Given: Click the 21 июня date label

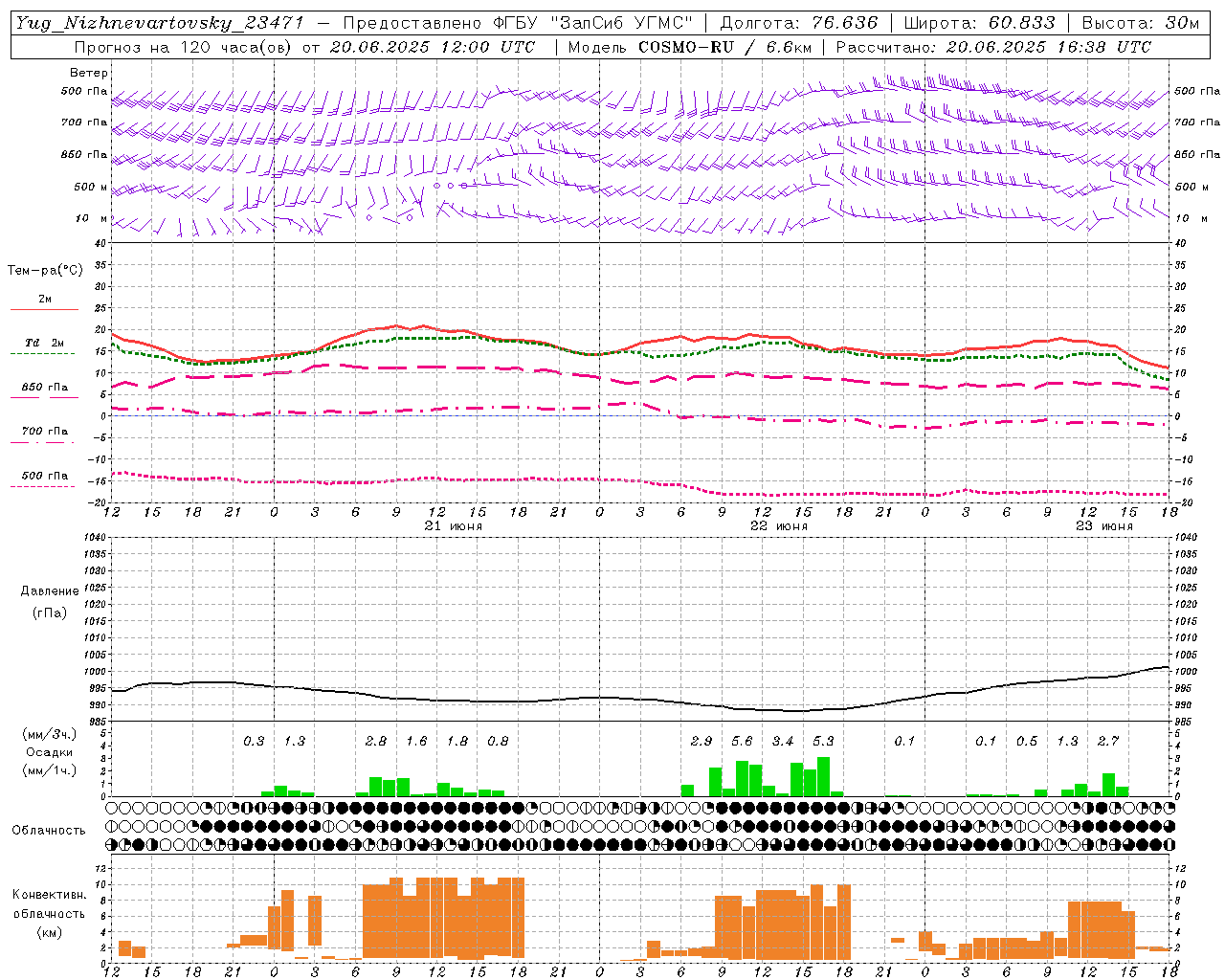Looking at the screenshot, I should pyautogui.click(x=454, y=526).
